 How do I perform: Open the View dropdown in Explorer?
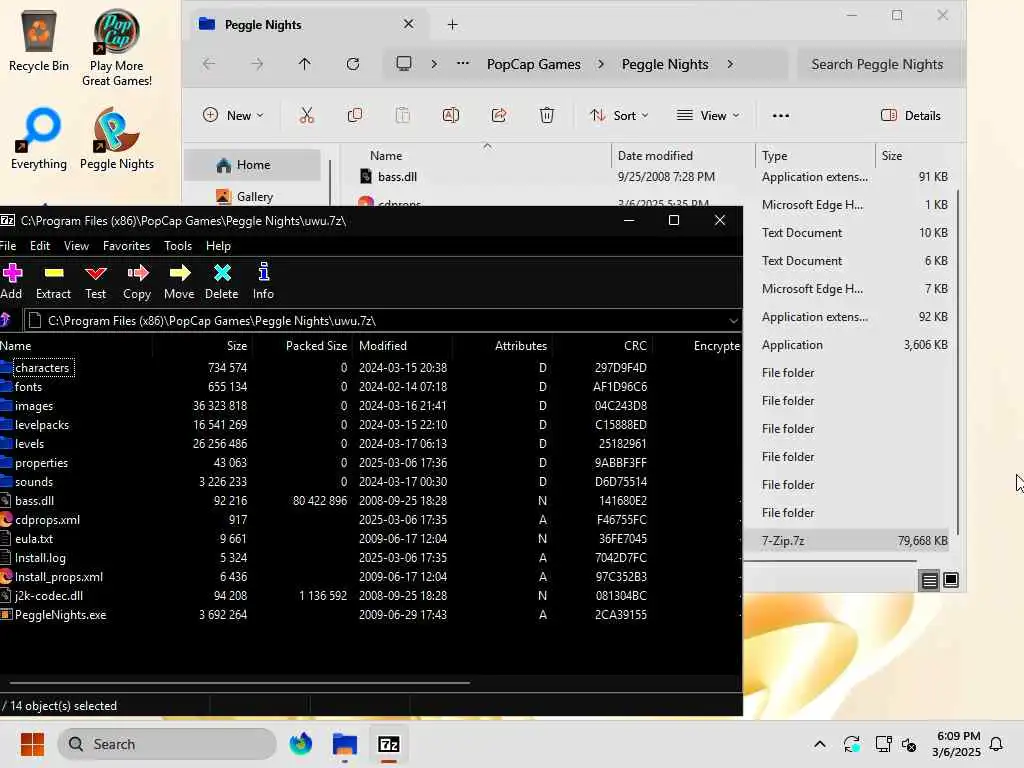(709, 116)
